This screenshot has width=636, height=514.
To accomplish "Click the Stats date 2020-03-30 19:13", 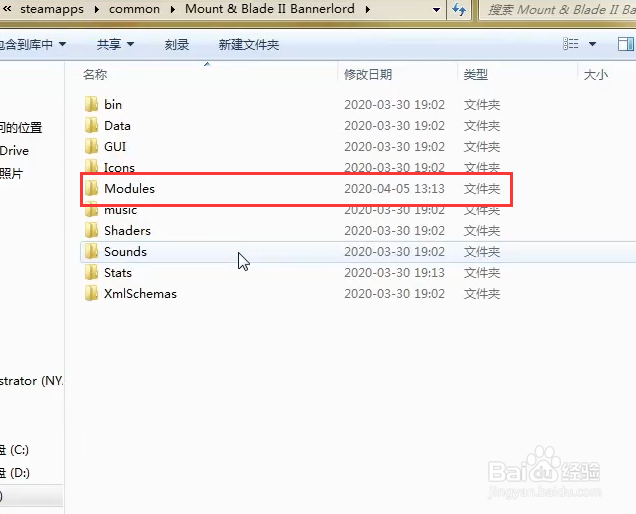I will [394, 273].
